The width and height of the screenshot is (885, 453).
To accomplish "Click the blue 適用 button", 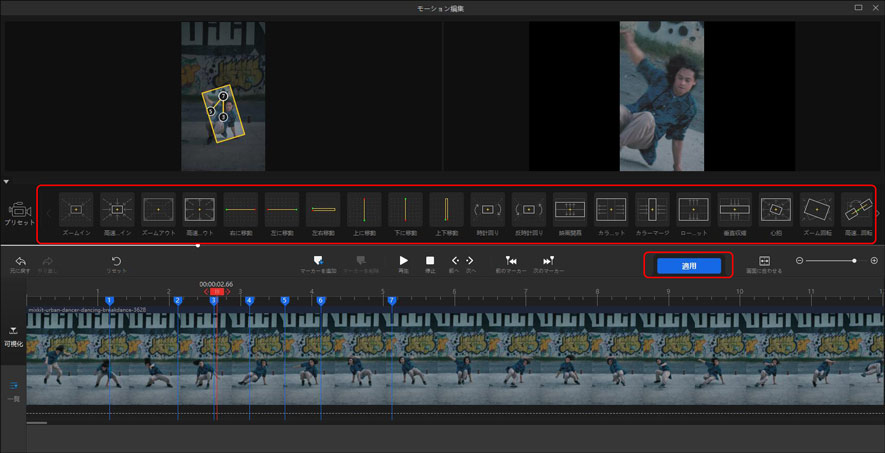I will click(x=688, y=266).
